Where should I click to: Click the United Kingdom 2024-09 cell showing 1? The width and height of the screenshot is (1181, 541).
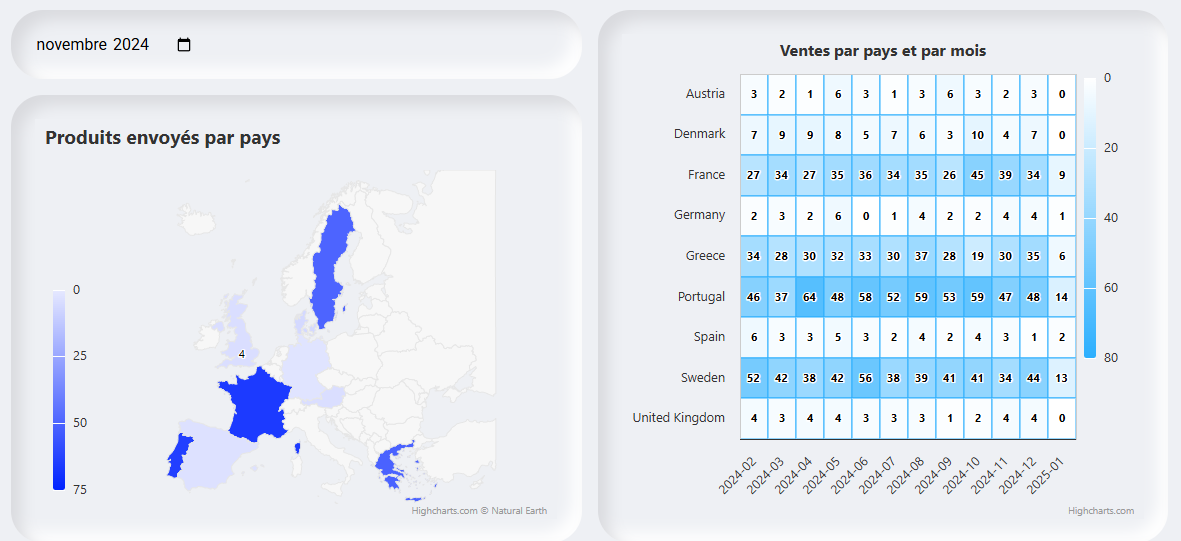(x=950, y=418)
